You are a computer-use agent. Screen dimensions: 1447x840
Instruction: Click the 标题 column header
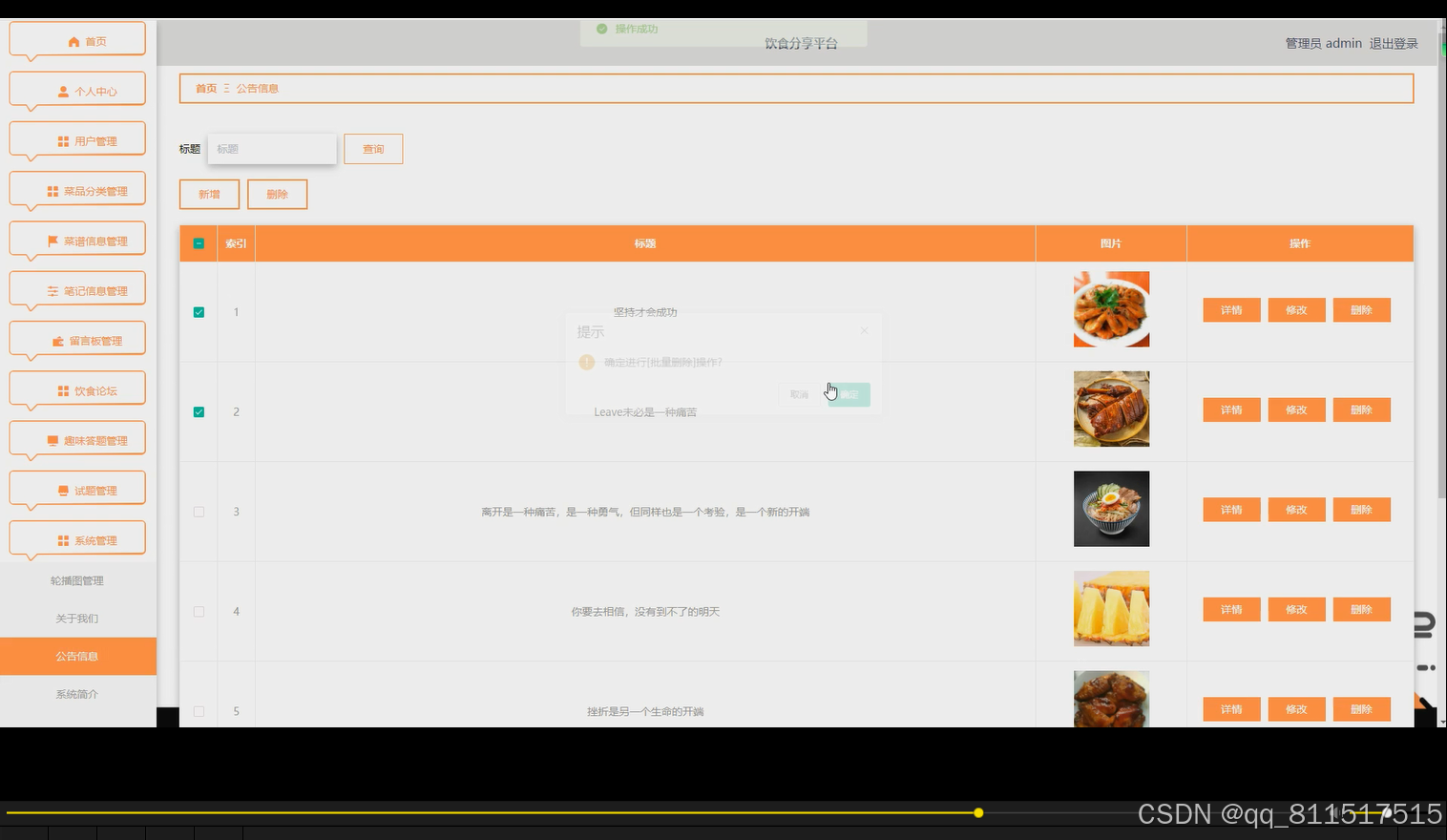click(x=645, y=243)
